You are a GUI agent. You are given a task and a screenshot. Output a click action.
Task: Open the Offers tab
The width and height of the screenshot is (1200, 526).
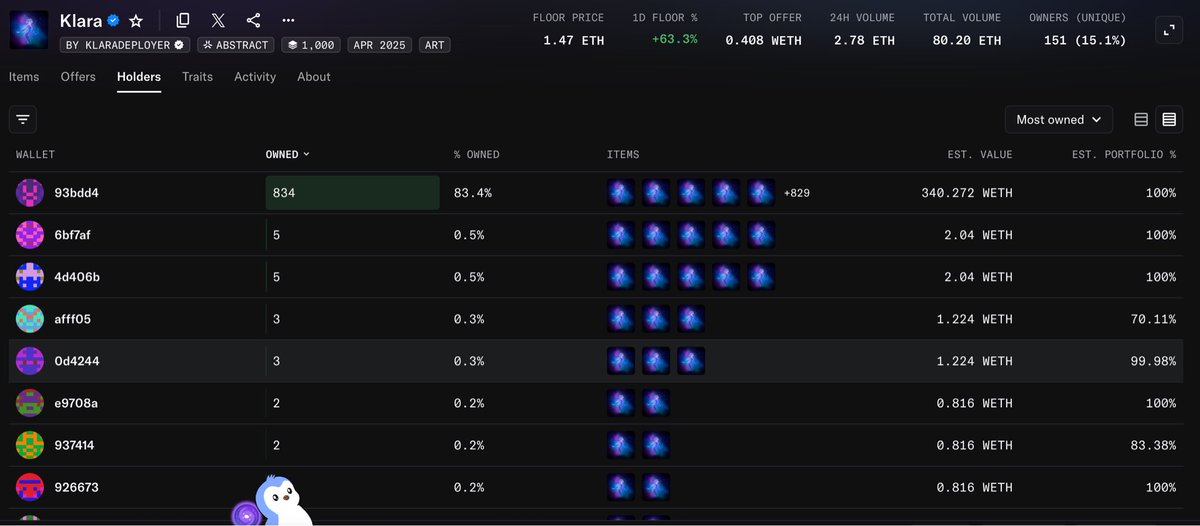[x=78, y=77]
